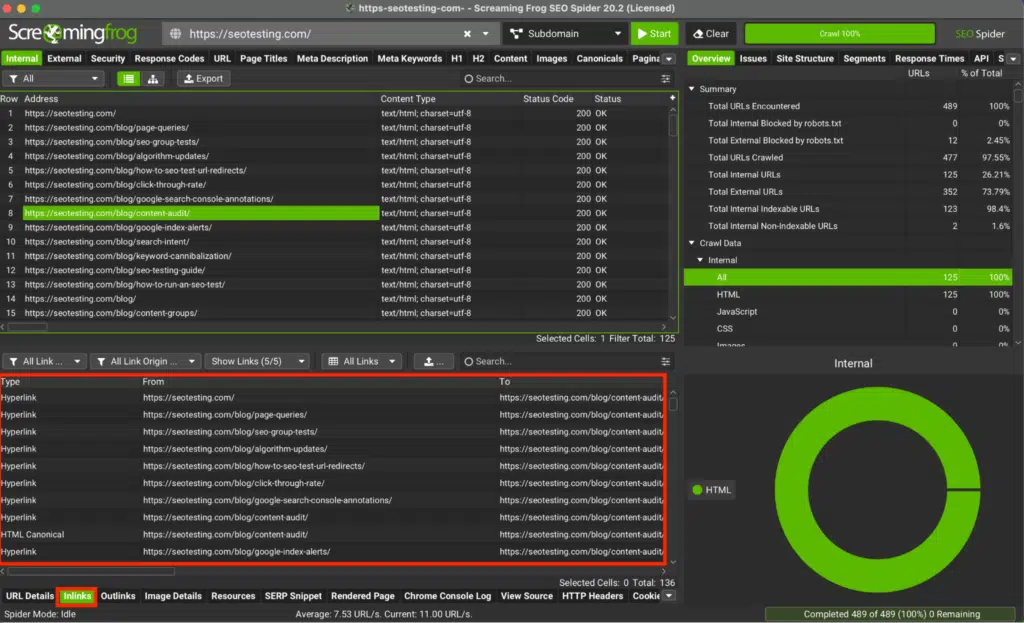Viewport: 1024px width, 623px height.
Task: Click the Crawl 100% progress bar
Action: tap(839, 33)
